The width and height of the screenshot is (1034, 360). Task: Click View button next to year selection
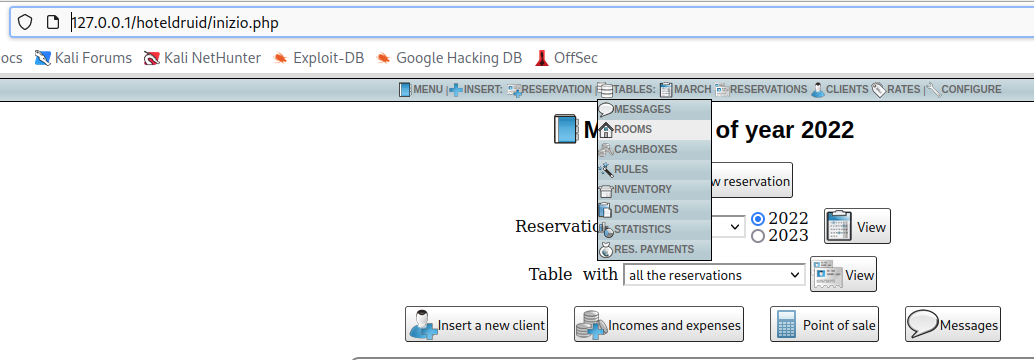pos(857,226)
